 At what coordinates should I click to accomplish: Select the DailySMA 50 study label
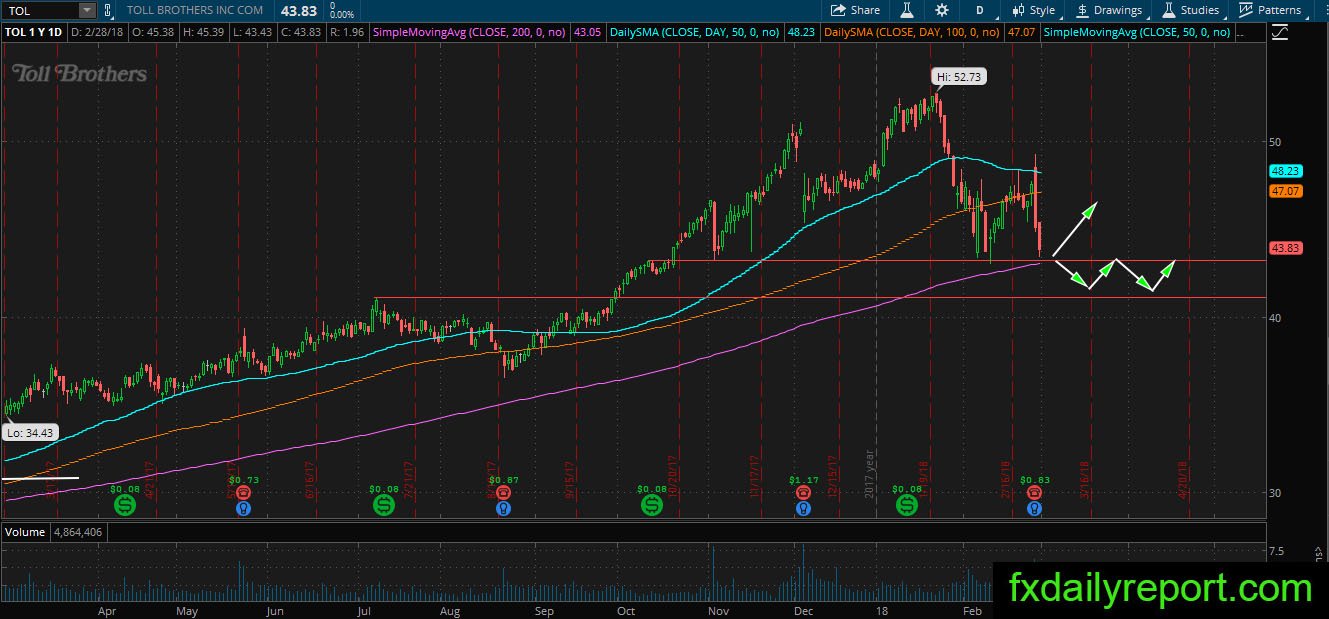tap(696, 33)
